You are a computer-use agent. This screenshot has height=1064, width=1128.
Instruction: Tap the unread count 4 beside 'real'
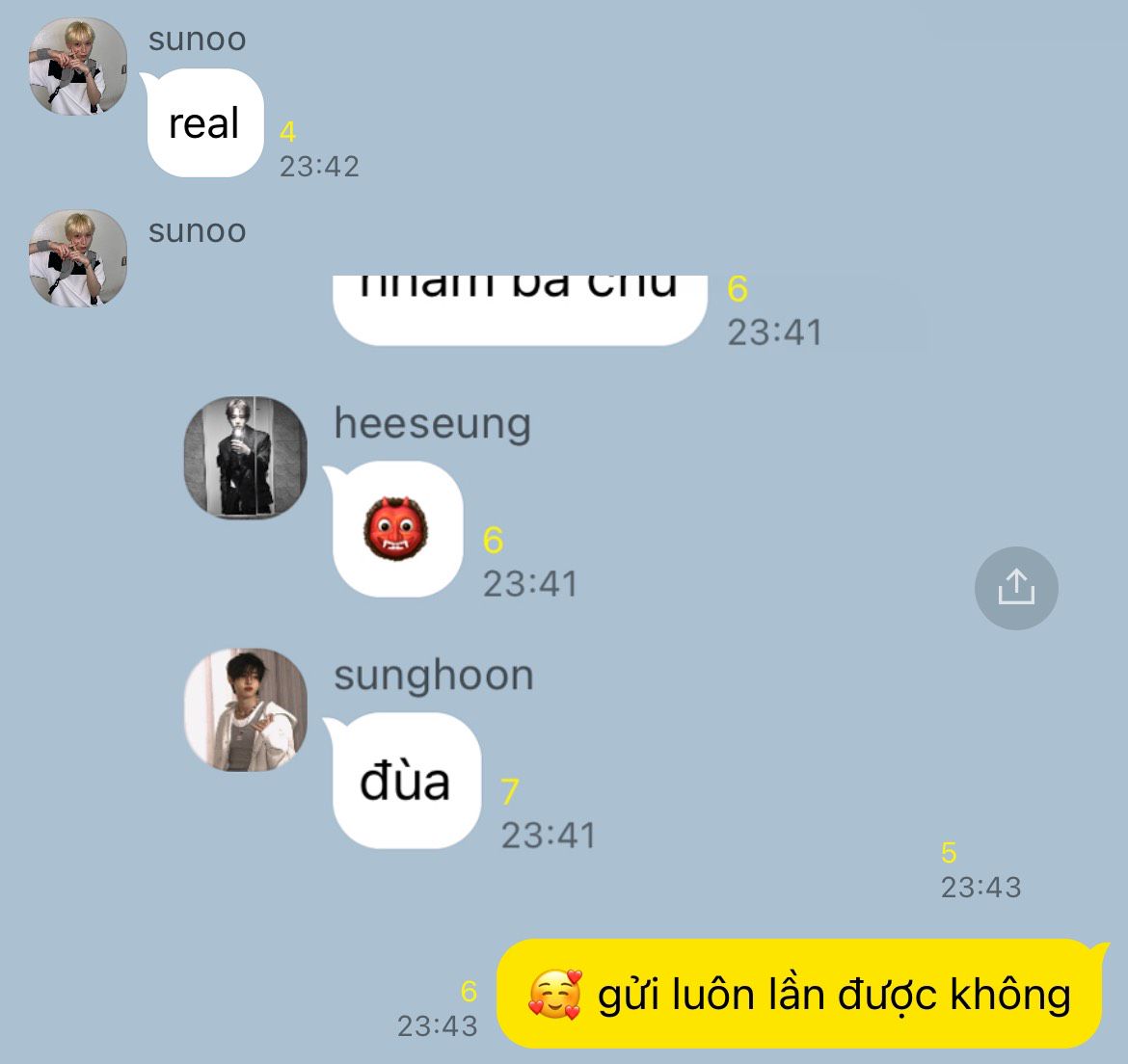287,132
